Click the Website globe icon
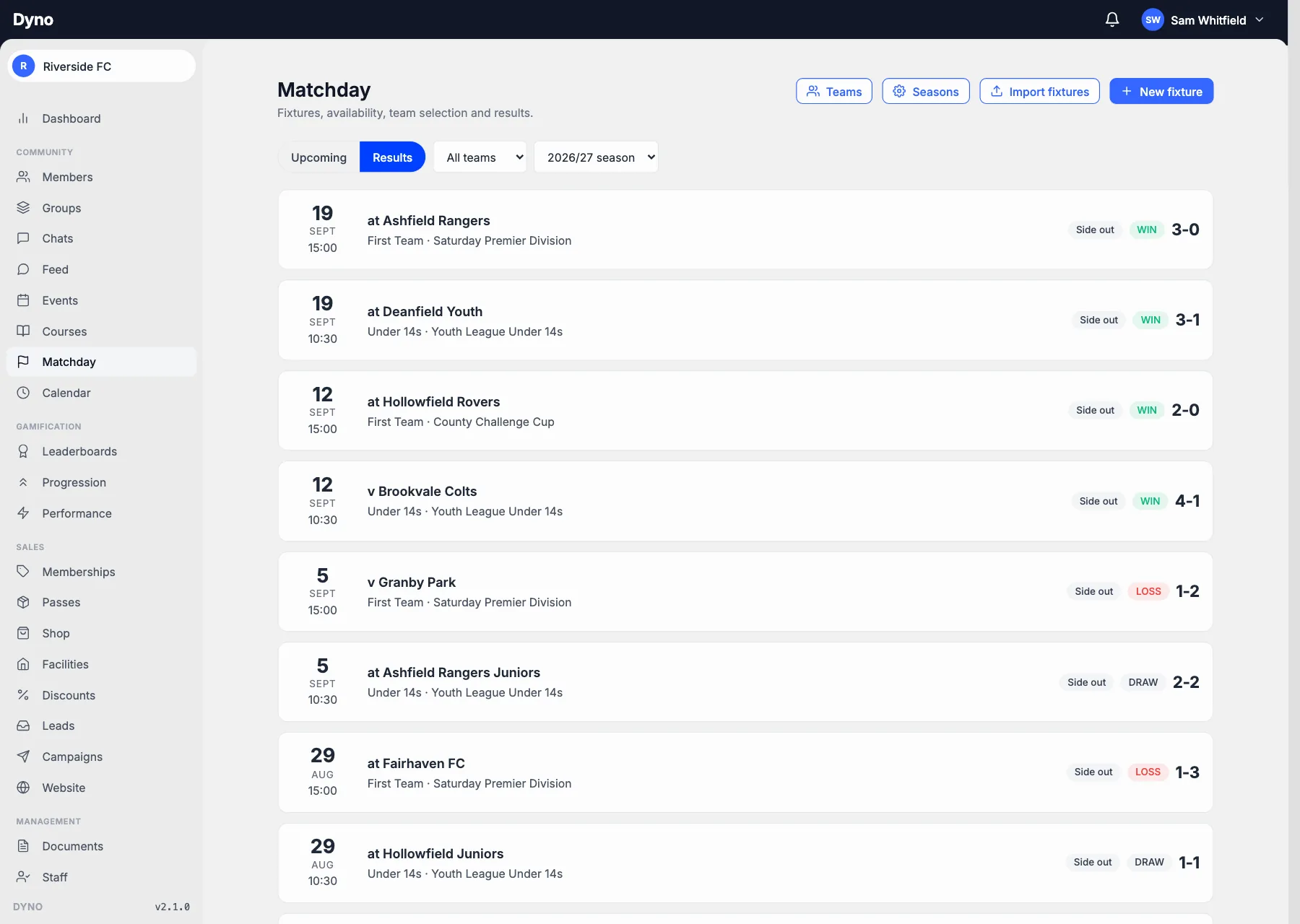 (23, 788)
